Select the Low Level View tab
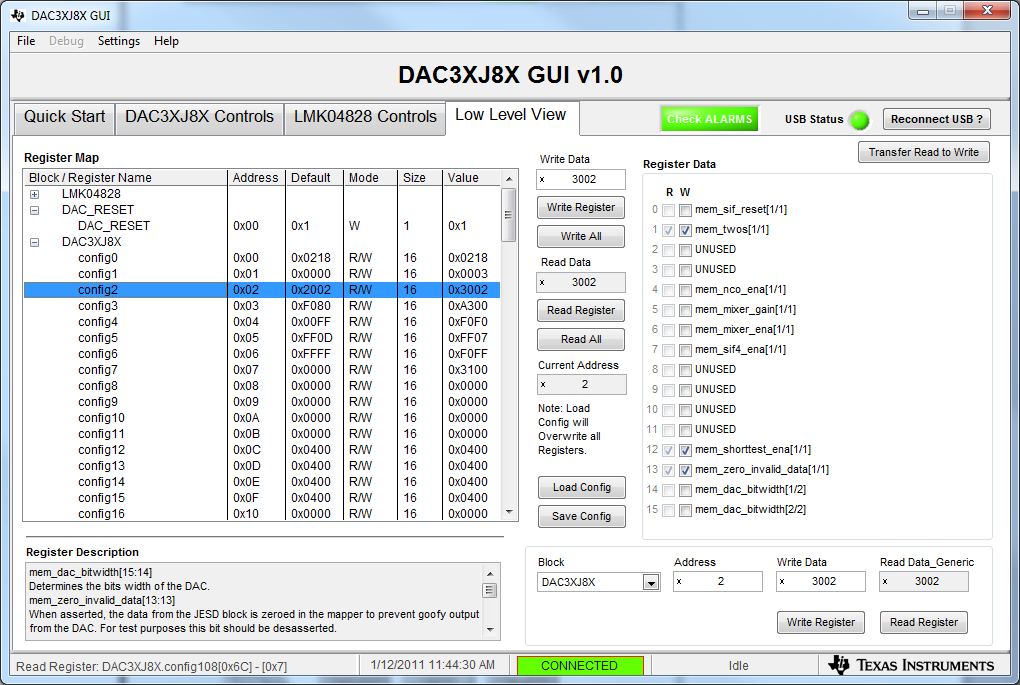 [x=511, y=116]
